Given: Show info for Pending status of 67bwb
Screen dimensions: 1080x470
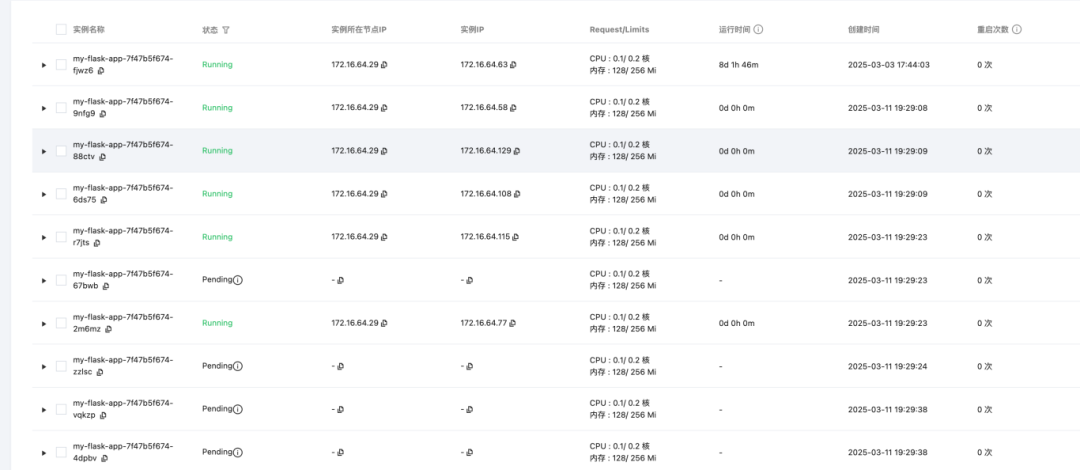Looking at the screenshot, I should pyautogui.click(x=238, y=280).
